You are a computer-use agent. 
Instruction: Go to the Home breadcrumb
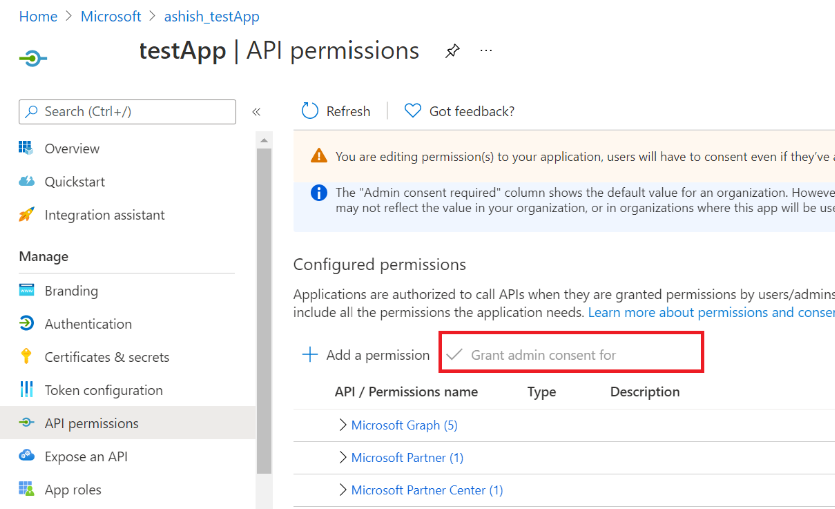[38, 17]
